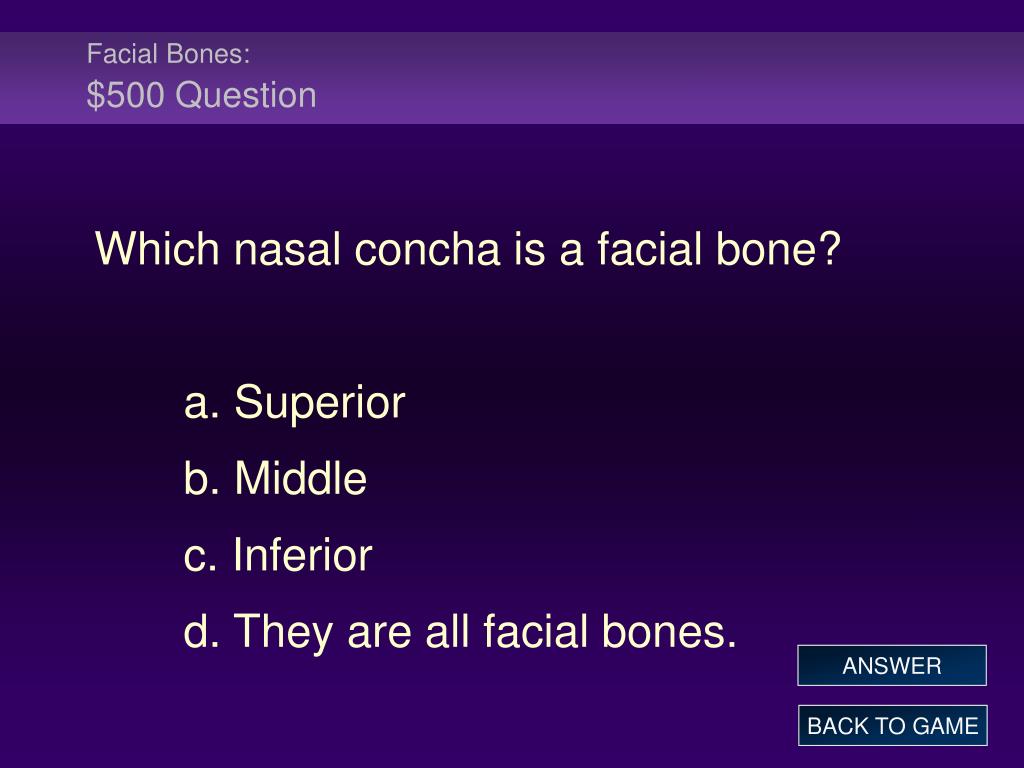Image resolution: width=1024 pixels, height=768 pixels.
Task: Click the word bones. ending option d
Action: click(x=669, y=632)
